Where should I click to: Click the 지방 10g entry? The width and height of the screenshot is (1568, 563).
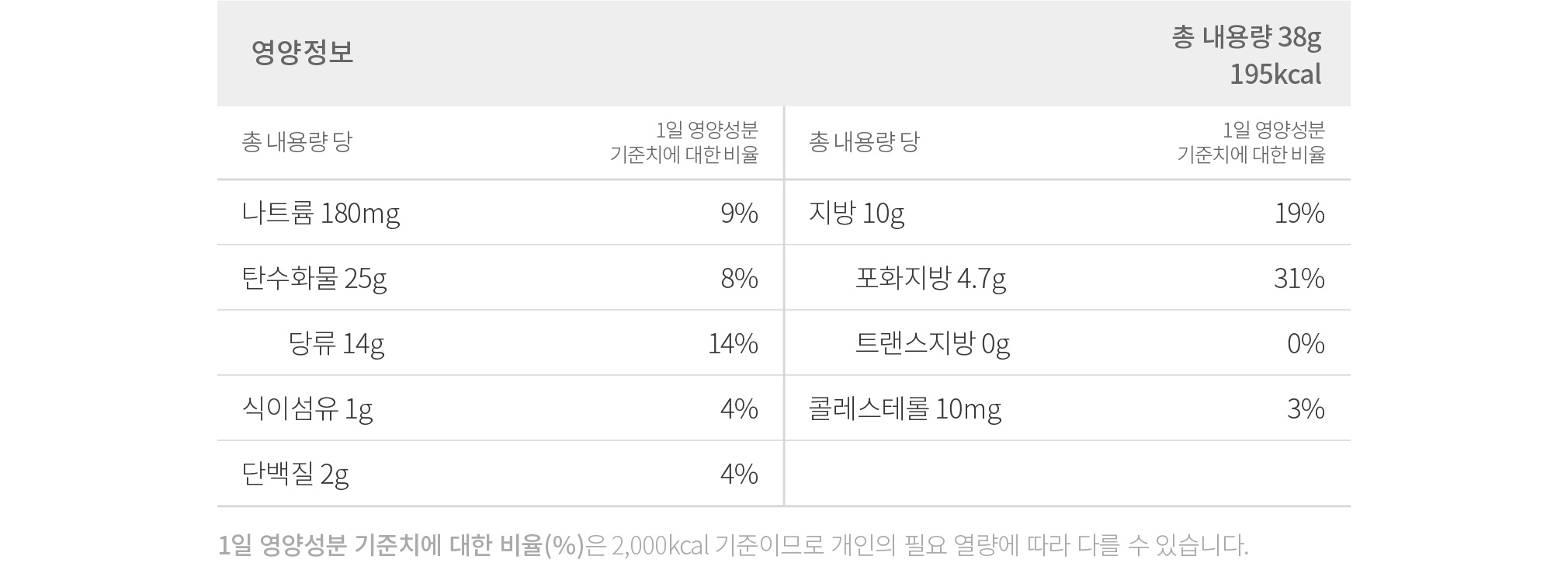[856, 214]
